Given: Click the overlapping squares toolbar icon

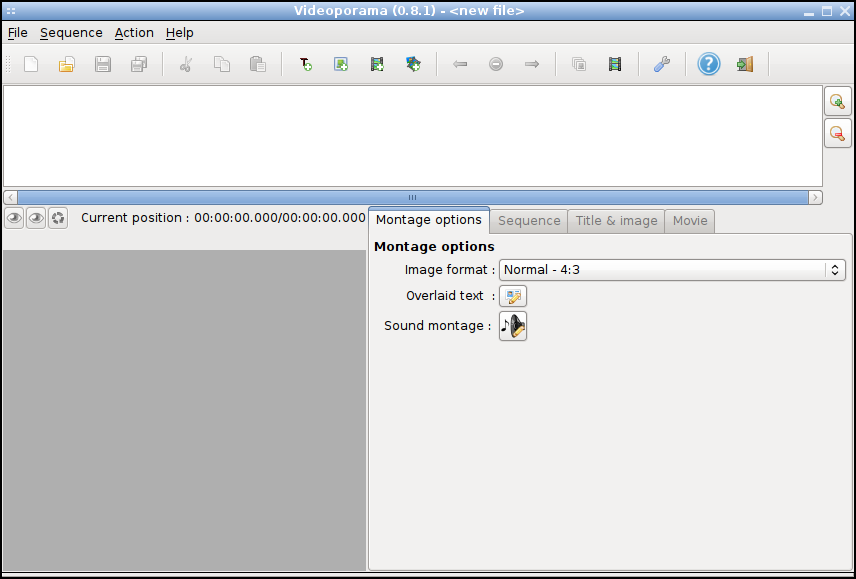Looking at the screenshot, I should [x=579, y=64].
